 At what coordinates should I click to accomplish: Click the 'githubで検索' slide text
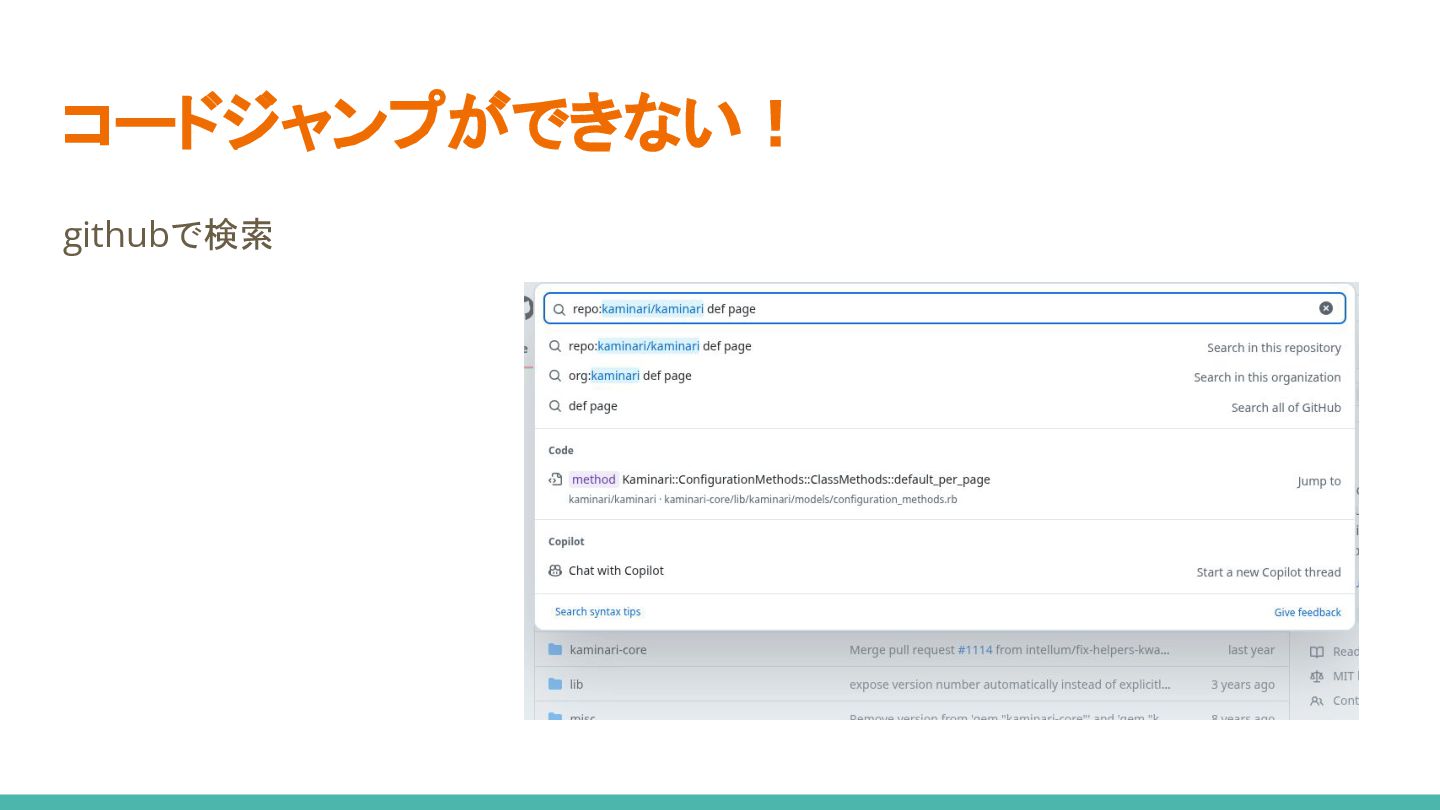point(168,236)
